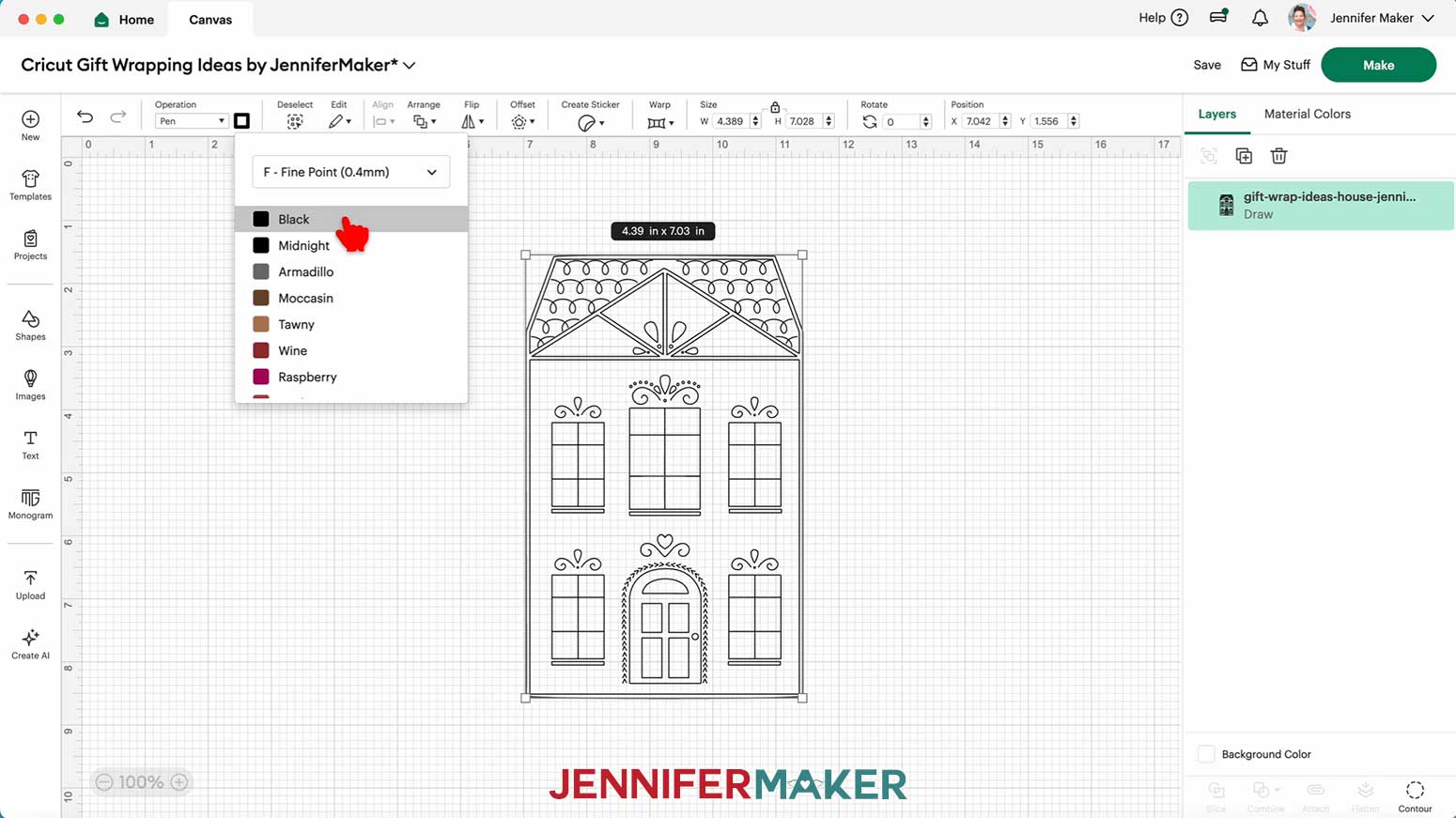1456x818 pixels.
Task: Click the Attach tool
Action: pos(1316,795)
